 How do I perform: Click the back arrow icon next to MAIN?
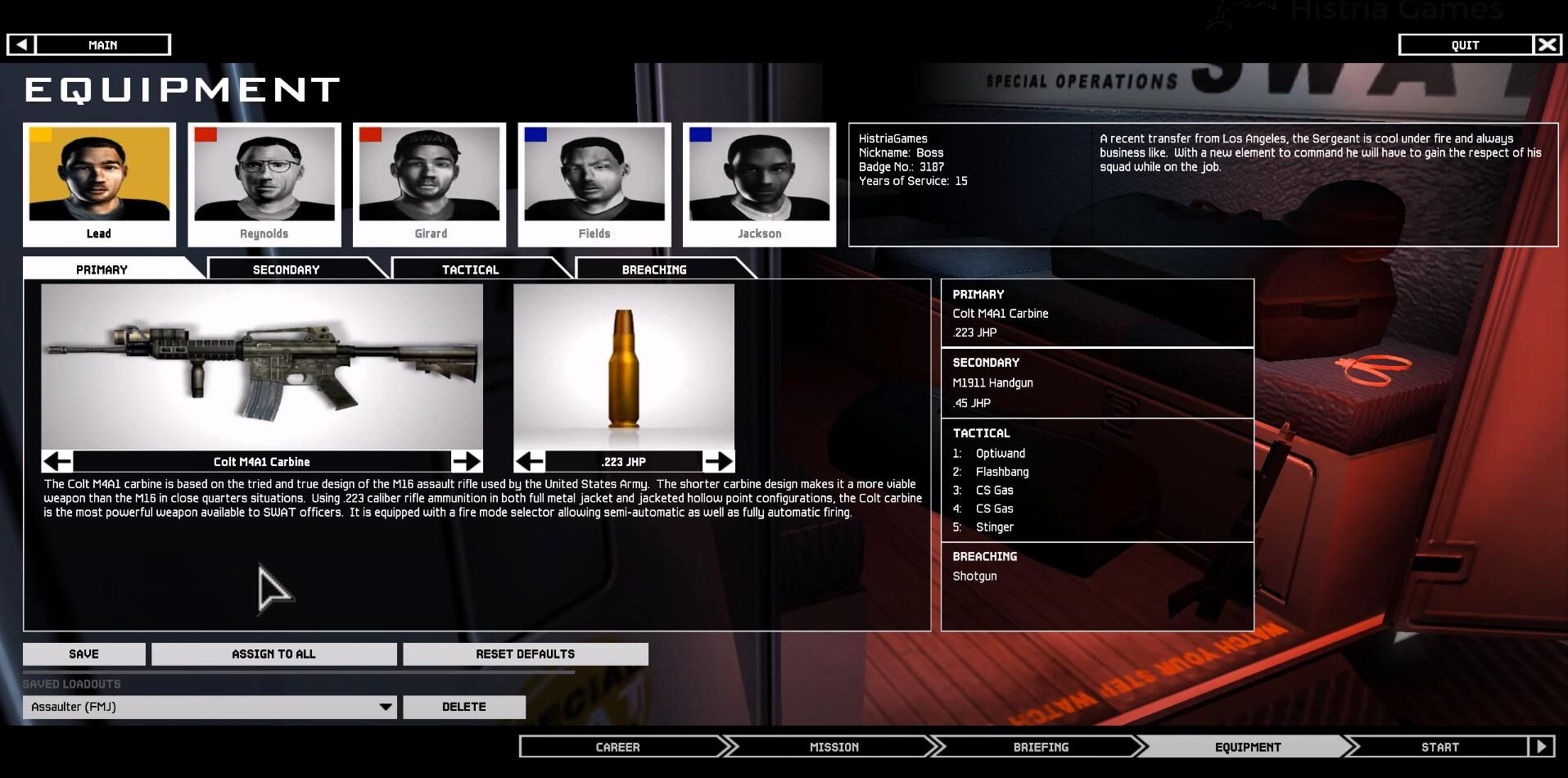pos(22,45)
